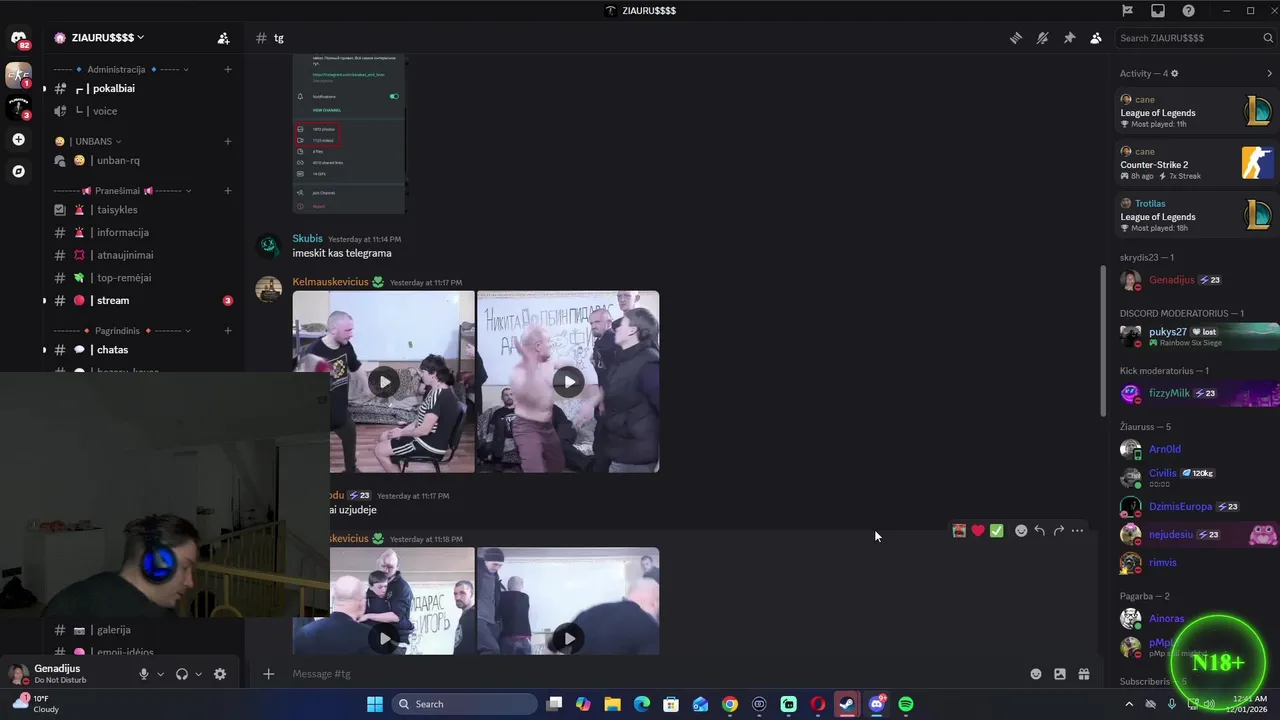Screen dimensions: 1280x720
Task: Join the voice channel
Action: point(143,111)
